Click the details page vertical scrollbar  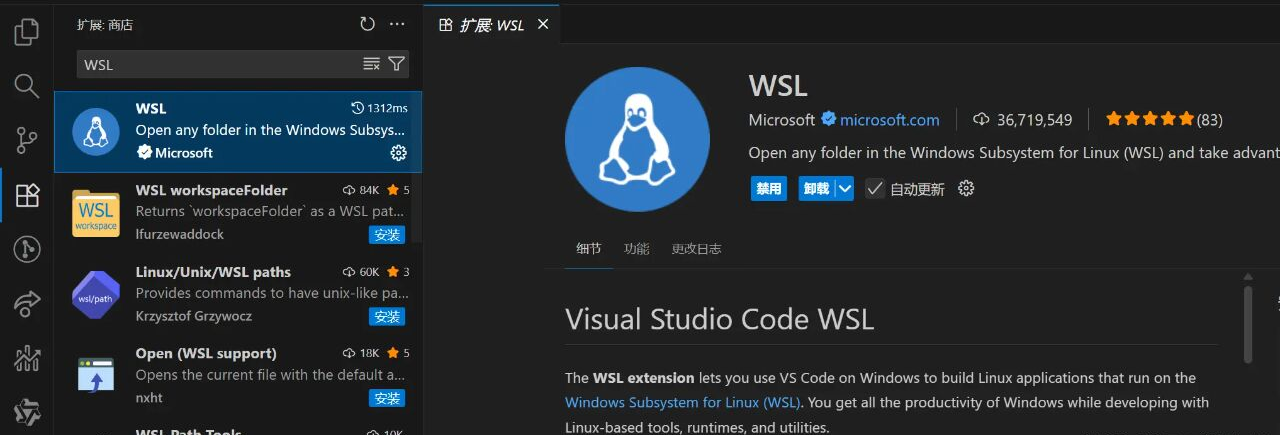tap(1247, 324)
